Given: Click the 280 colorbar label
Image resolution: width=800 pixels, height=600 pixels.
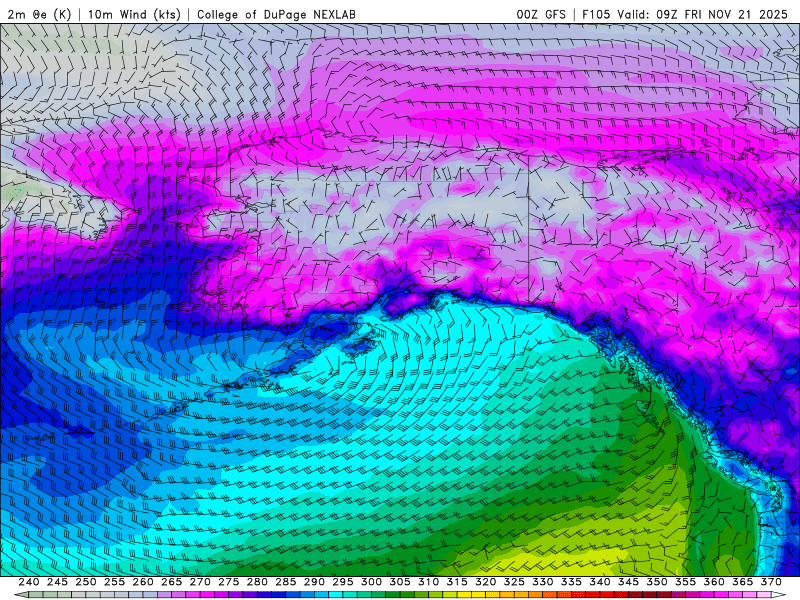Looking at the screenshot, I should (257, 582).
